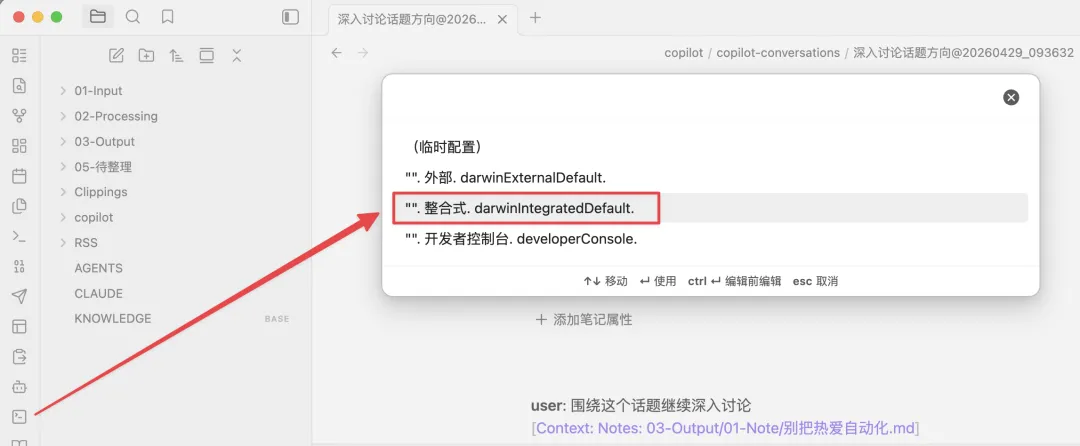The height and width of the screenshot is (446, 1080).
Task: Click the terminal icon in ribbon
Action: [19, 417]
